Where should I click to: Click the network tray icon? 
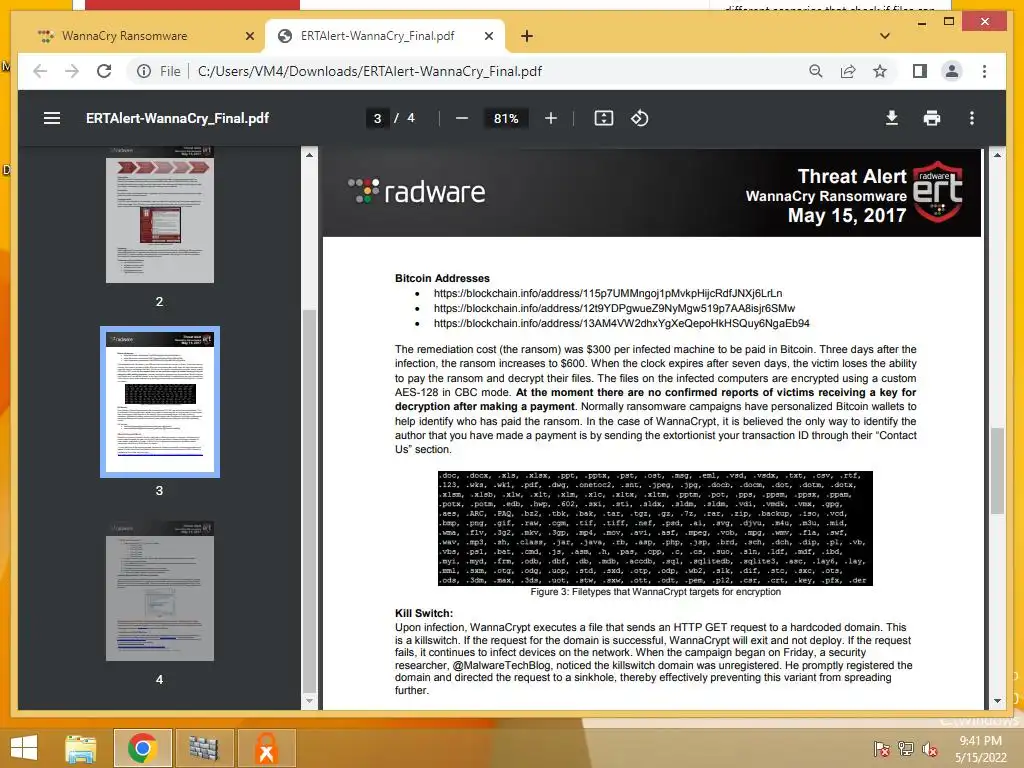905,749
